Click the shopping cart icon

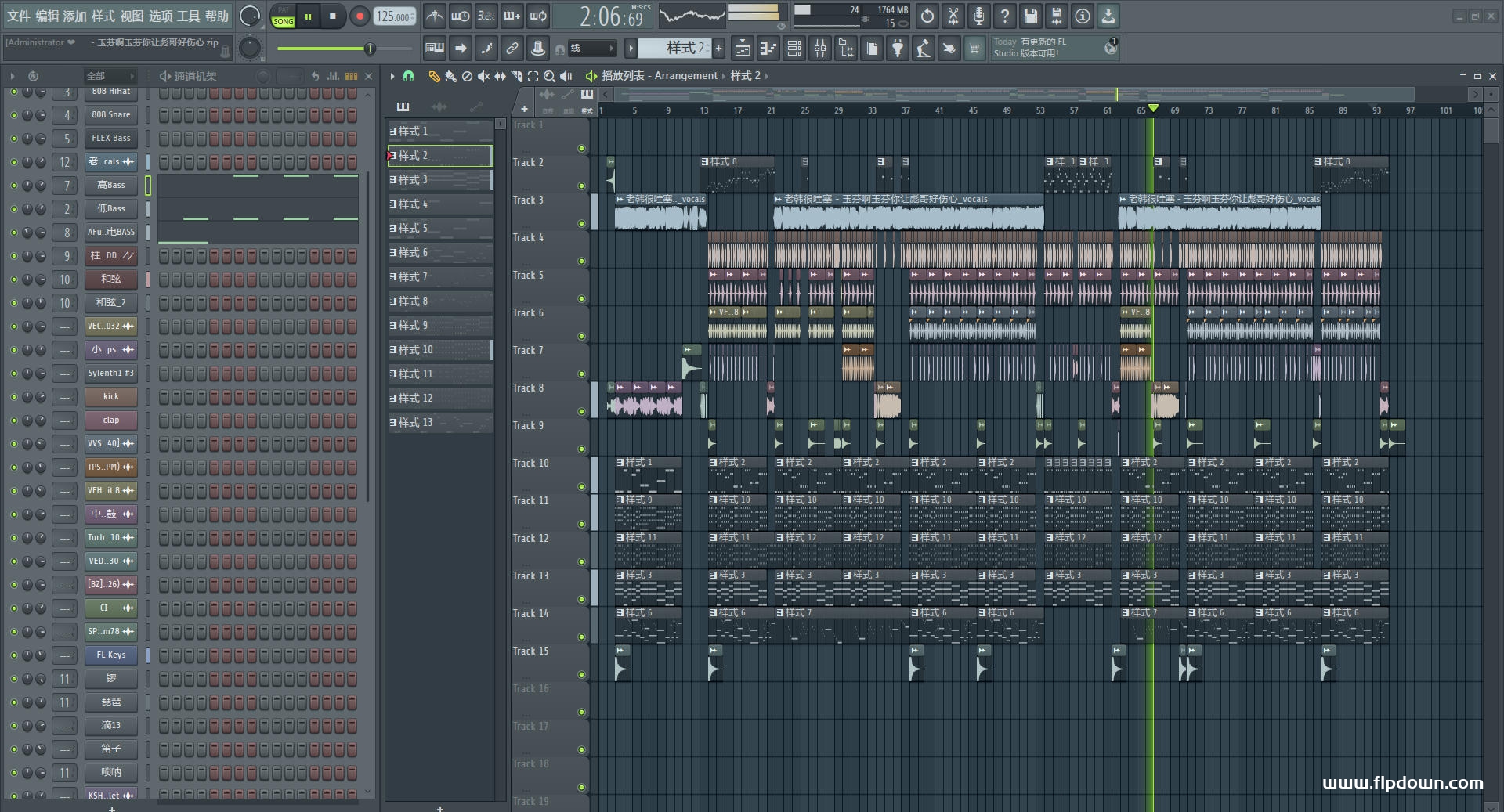click(x=974, y=49)
